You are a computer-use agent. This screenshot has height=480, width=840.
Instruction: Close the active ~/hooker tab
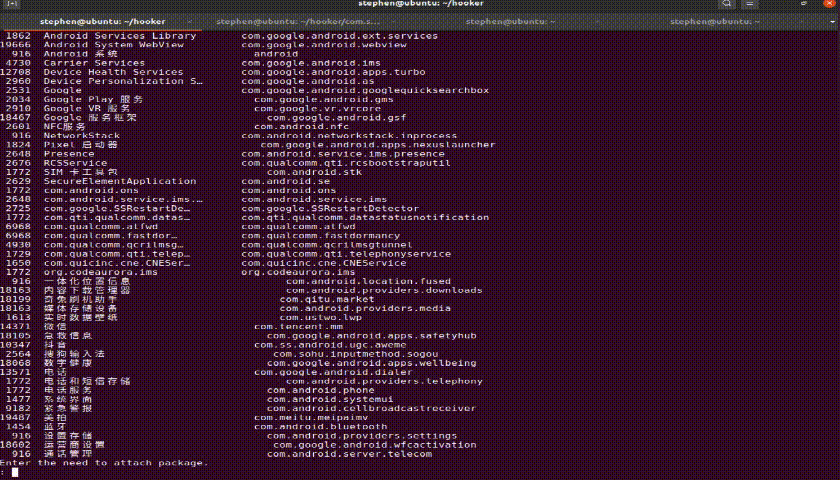189,21
